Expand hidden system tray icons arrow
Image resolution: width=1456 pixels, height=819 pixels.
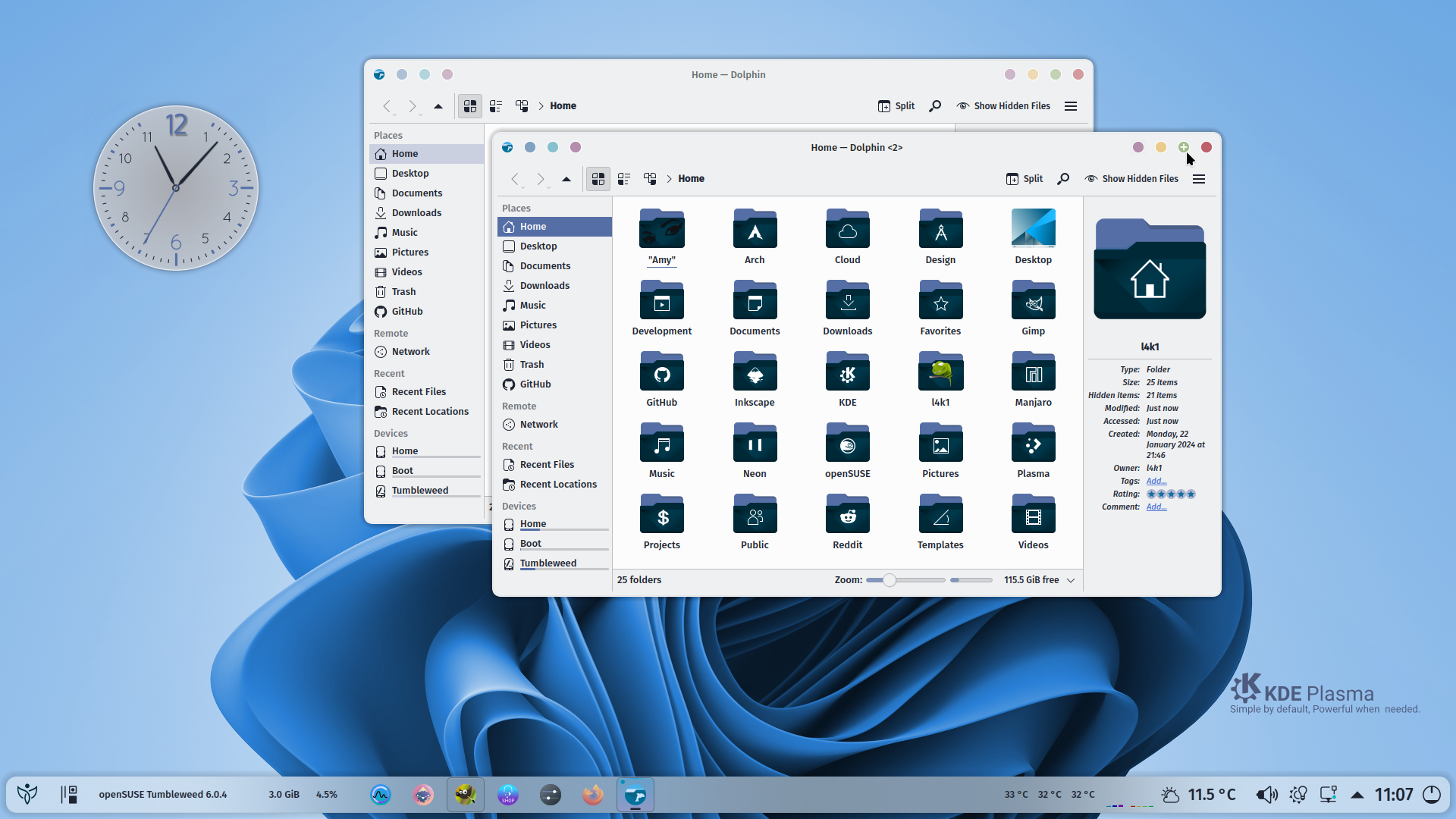point(1357,795)
